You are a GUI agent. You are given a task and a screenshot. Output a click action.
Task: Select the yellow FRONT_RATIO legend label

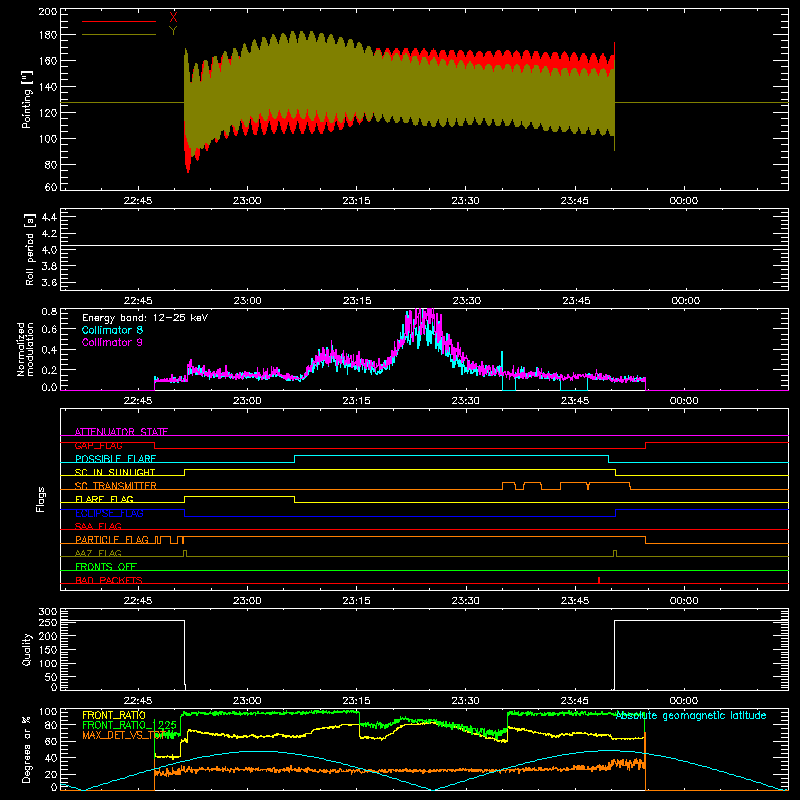(114, 715)
